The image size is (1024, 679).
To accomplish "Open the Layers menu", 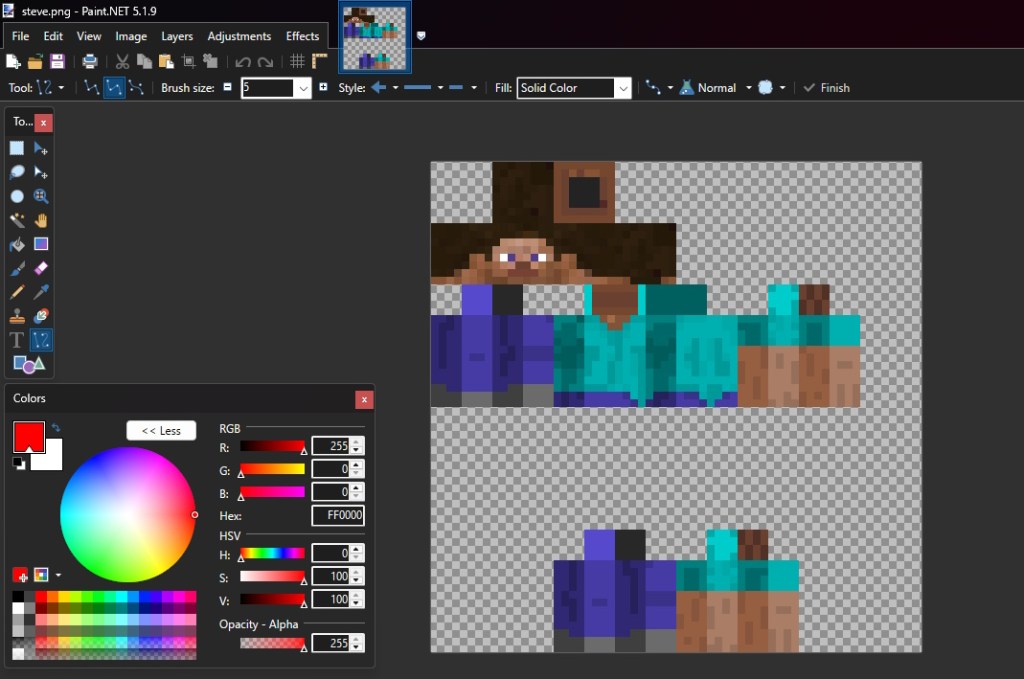I will click(177, 36).
